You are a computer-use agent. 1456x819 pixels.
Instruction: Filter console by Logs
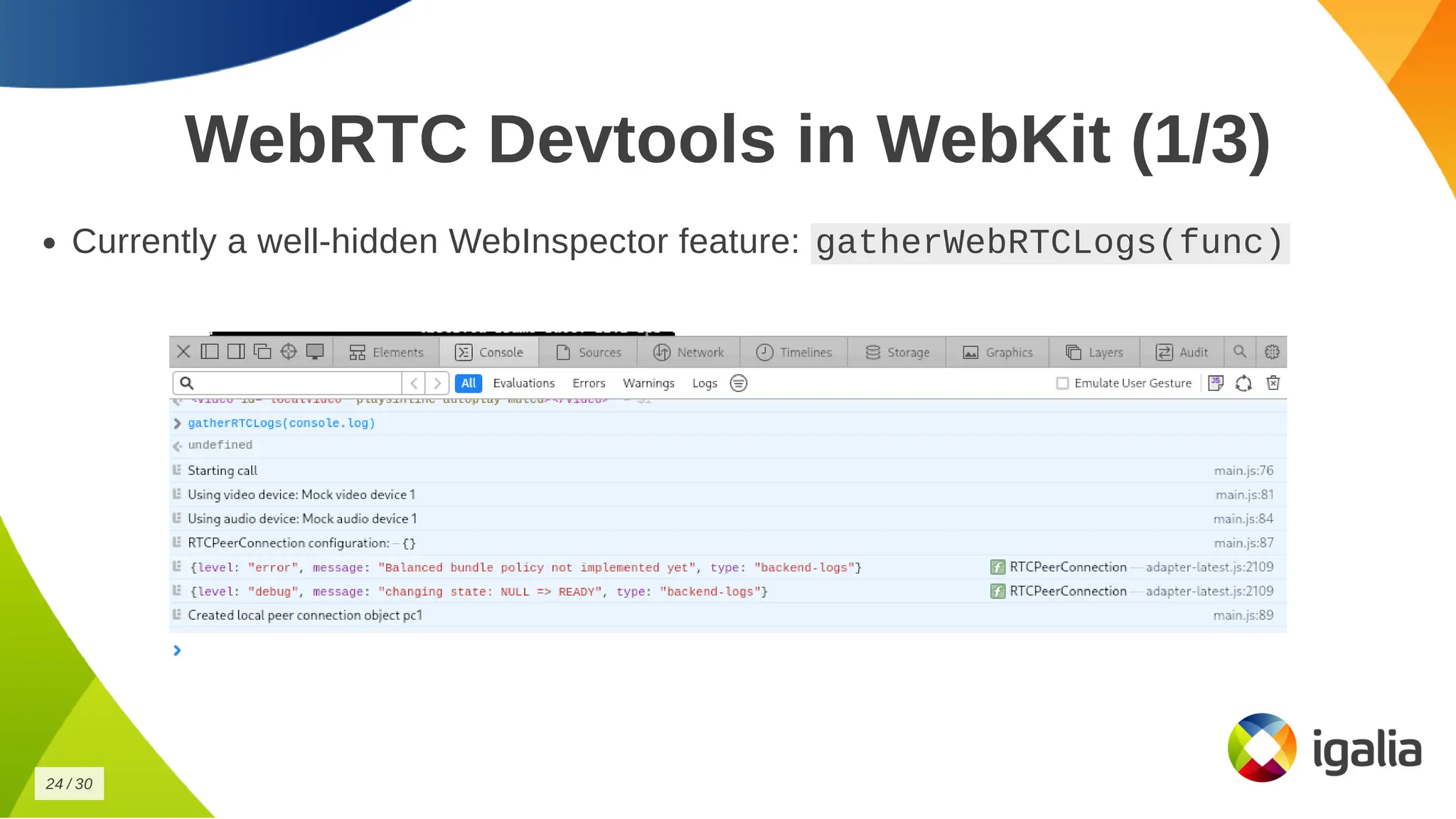[705, 382]
